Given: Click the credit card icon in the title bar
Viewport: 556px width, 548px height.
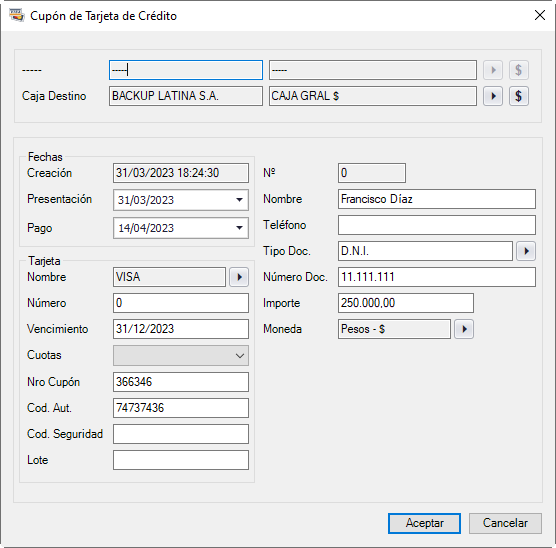Looking at the screenshot, I should point(17,16).
